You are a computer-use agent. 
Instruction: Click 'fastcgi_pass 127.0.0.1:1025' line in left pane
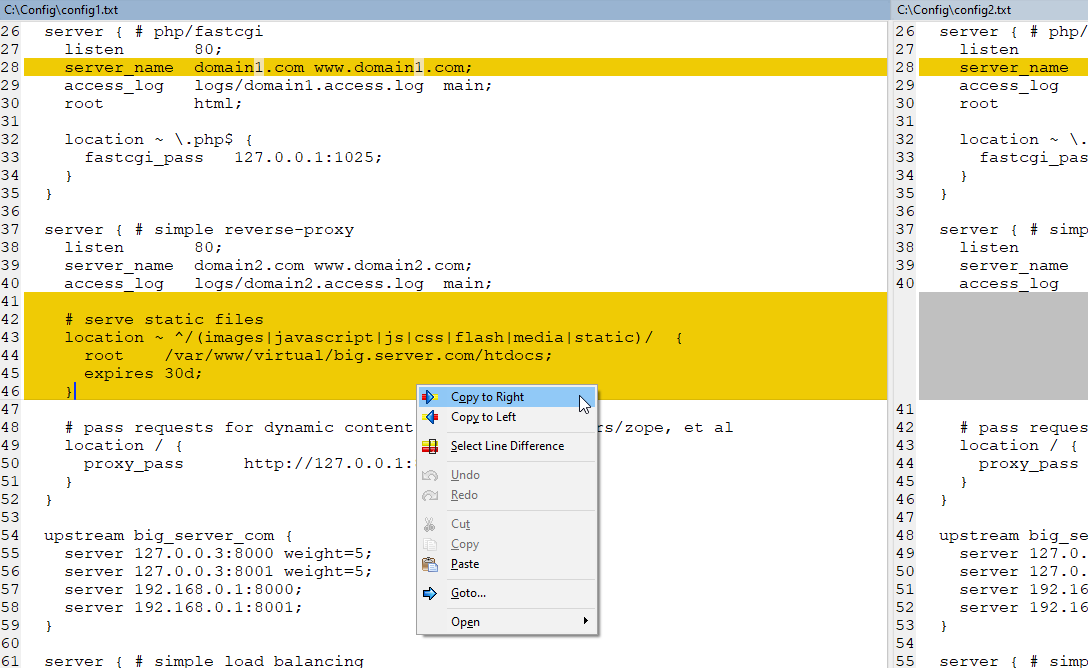point(233,157)
